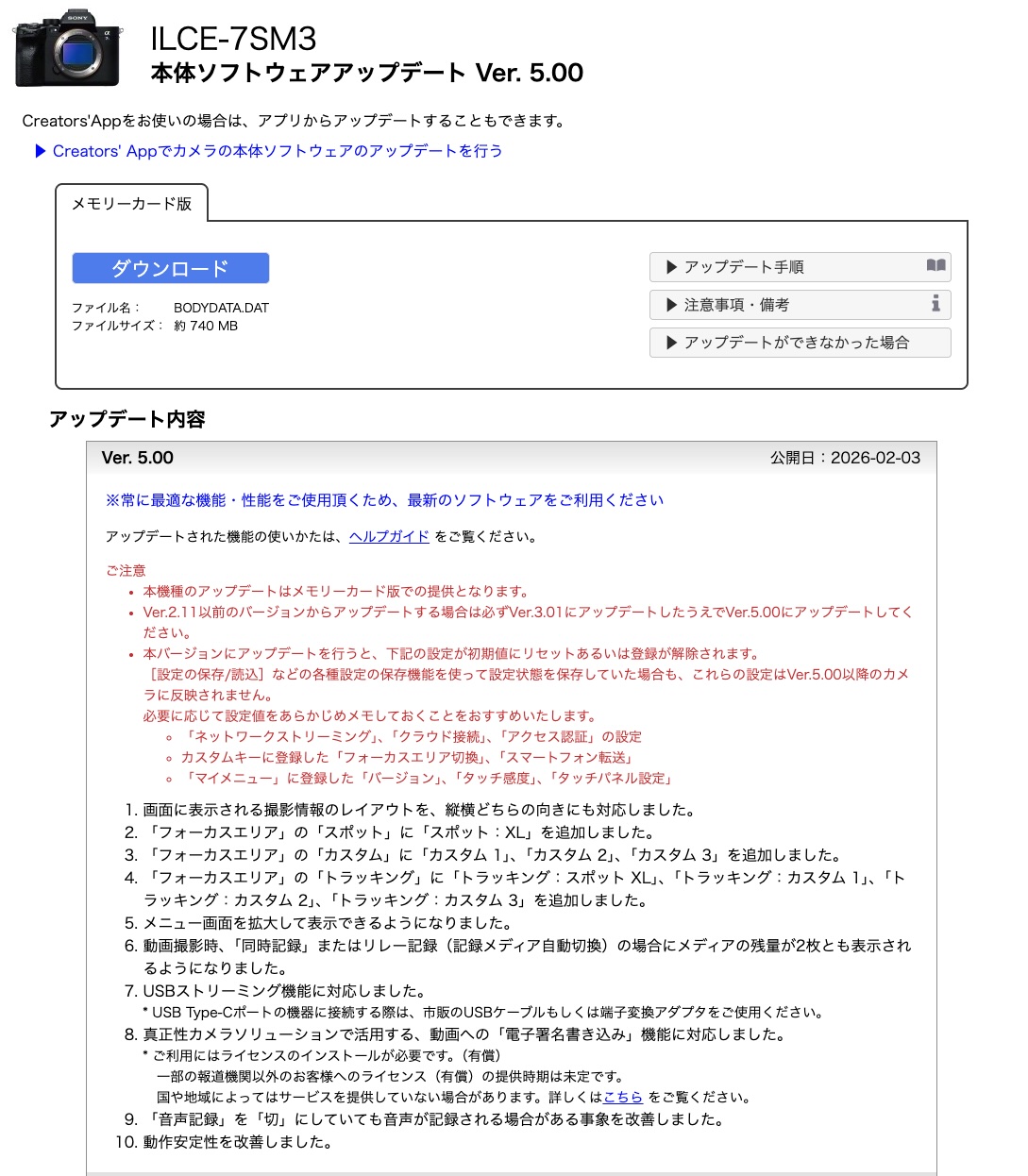Click the アップデート内容 section heading
1028x1176 pixels.
point(127,419)
